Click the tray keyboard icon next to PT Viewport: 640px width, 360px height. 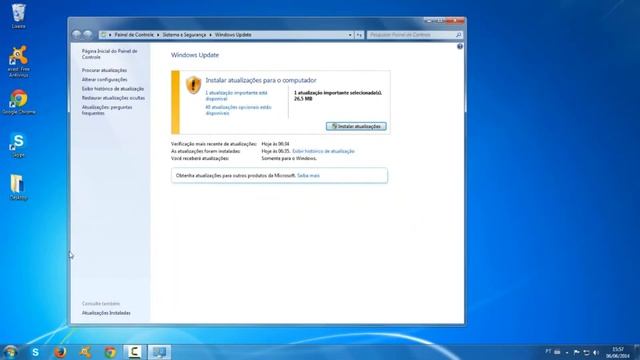coord(557,352)
